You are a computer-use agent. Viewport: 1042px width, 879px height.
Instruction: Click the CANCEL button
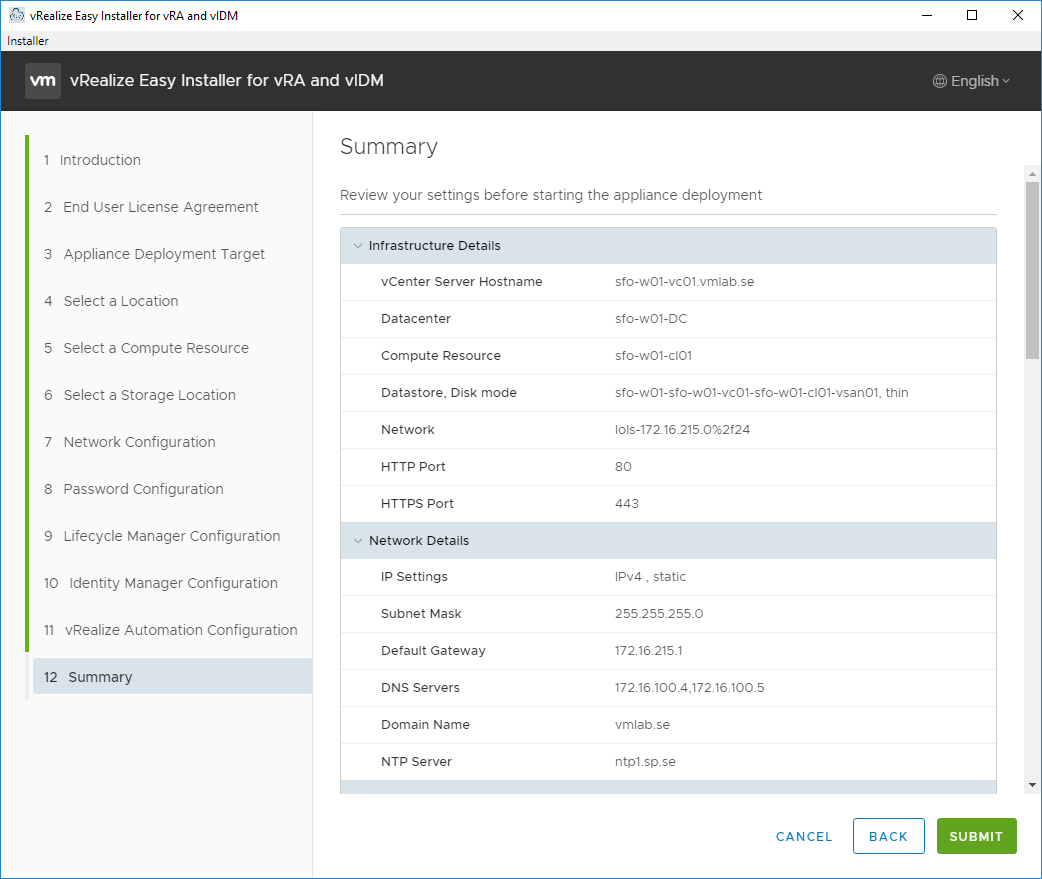pos(804,836)
